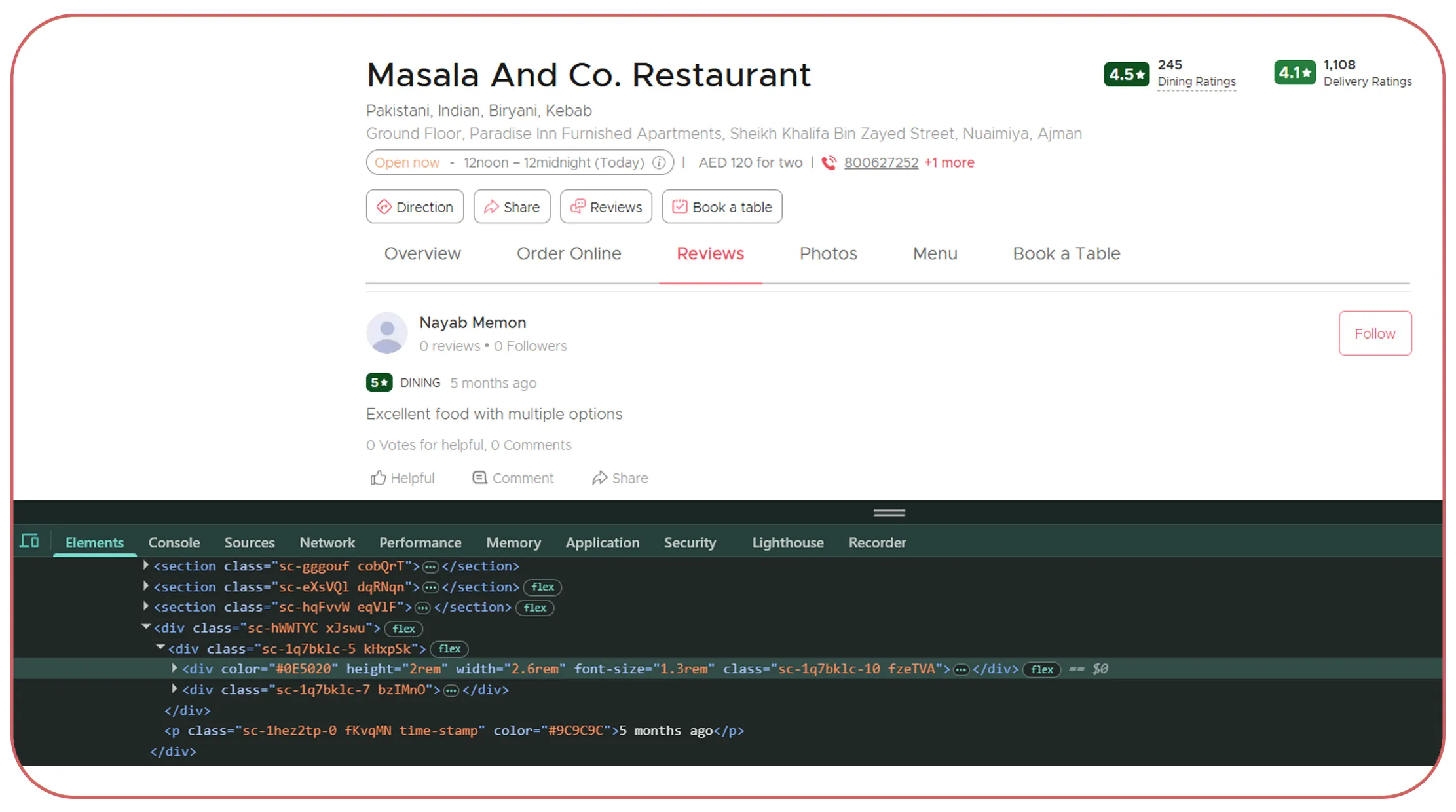
Task: Toggle flex badge on the fzeTVA div
Action: point(1041,669)
